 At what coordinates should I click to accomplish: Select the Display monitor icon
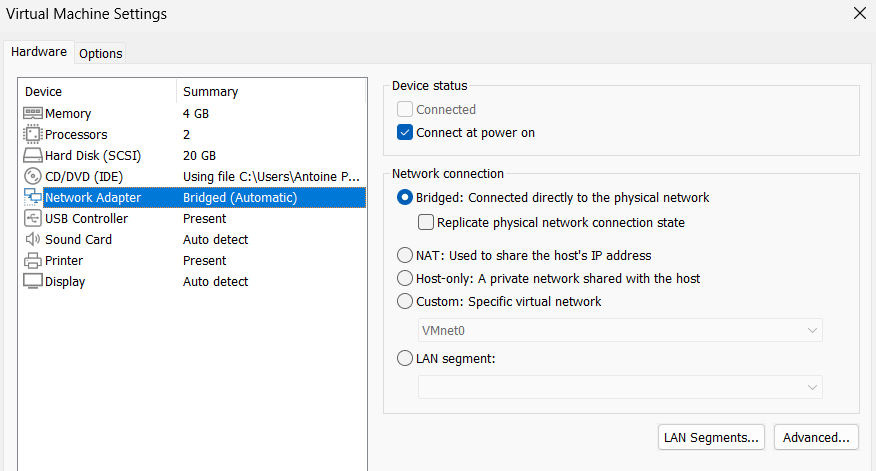32,282
